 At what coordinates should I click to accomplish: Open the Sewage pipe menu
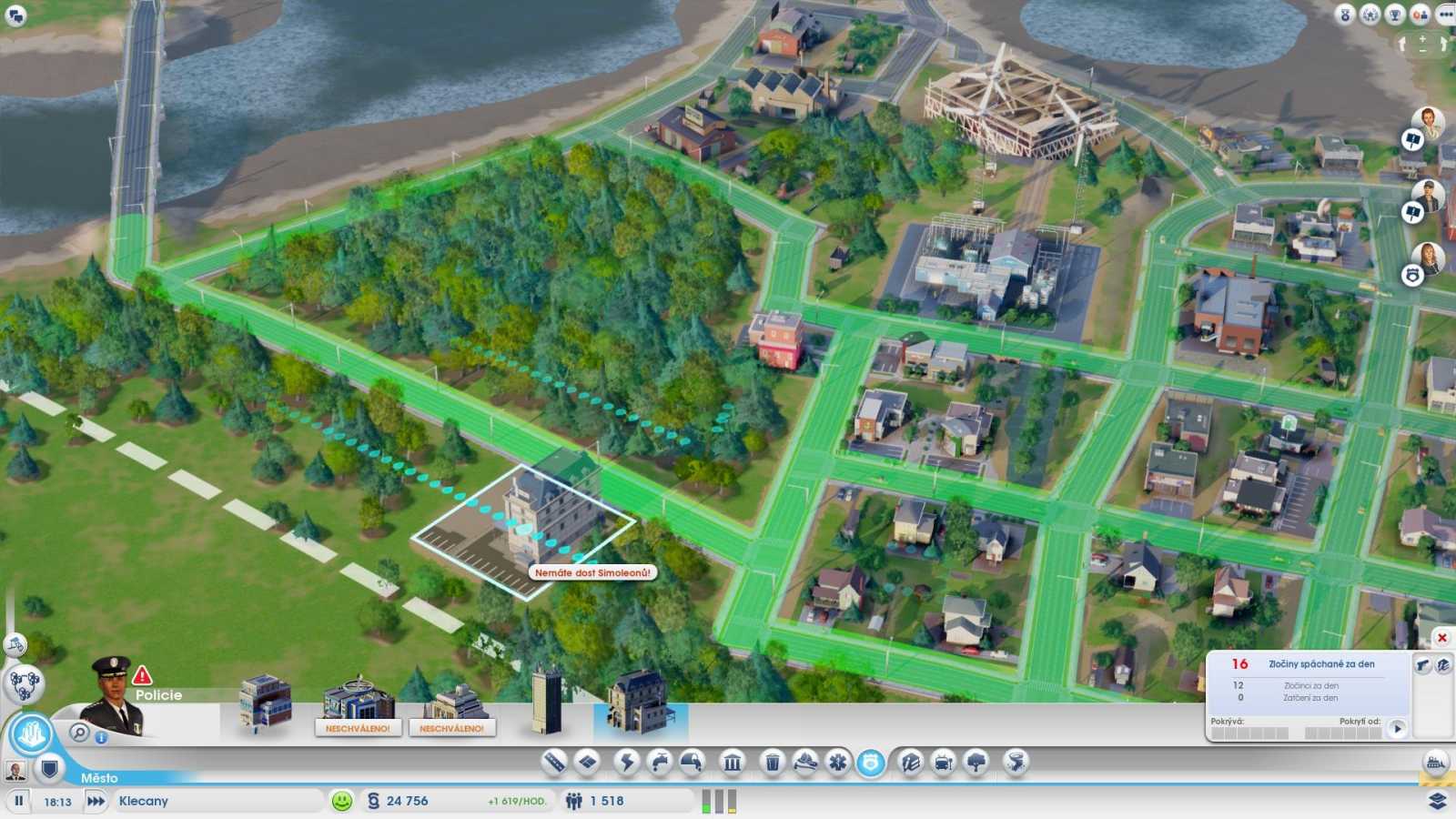pyautogui.click(x=693, y=762)
